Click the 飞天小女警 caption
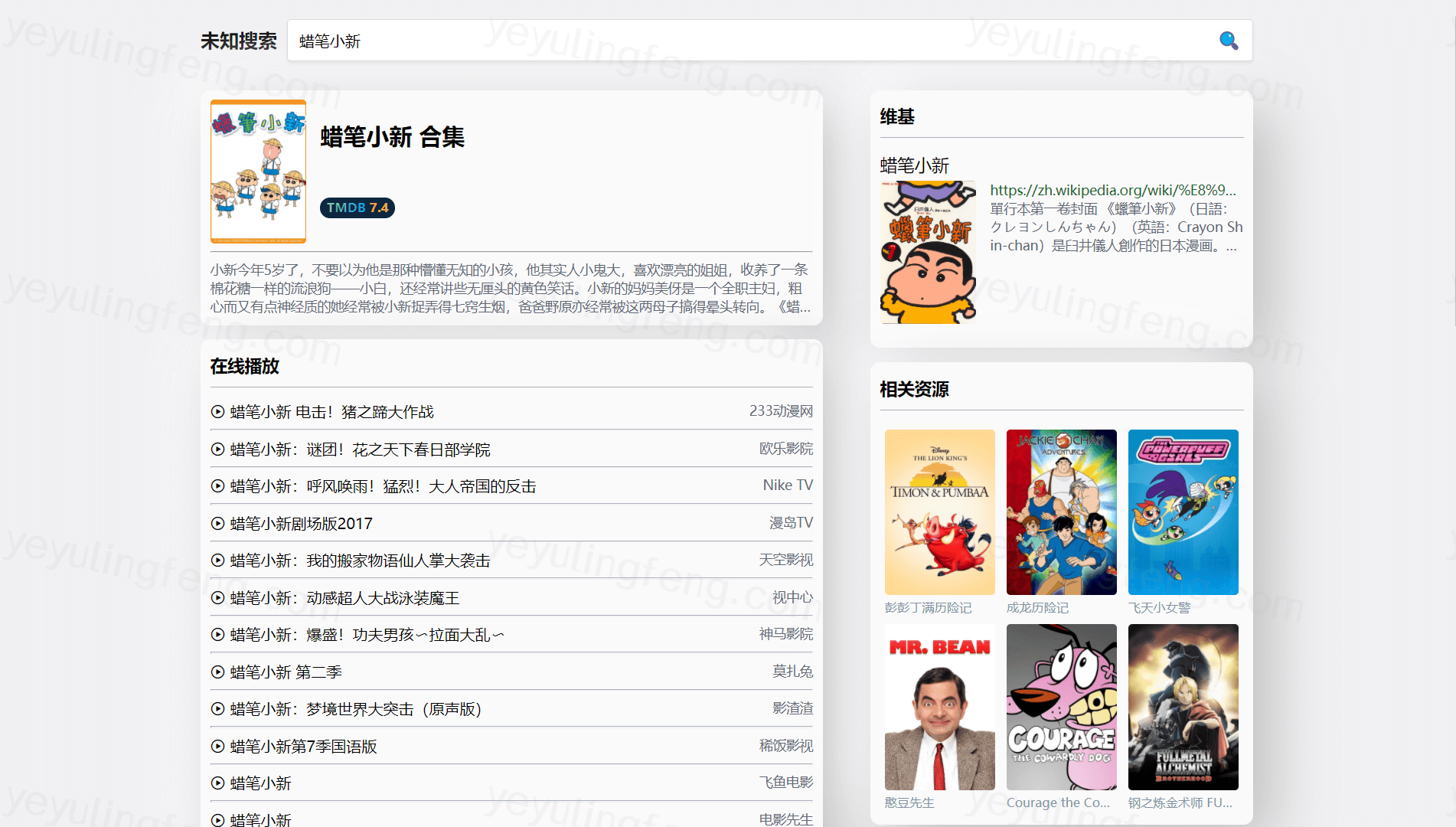1456x827 pixels. [1159, 608]
